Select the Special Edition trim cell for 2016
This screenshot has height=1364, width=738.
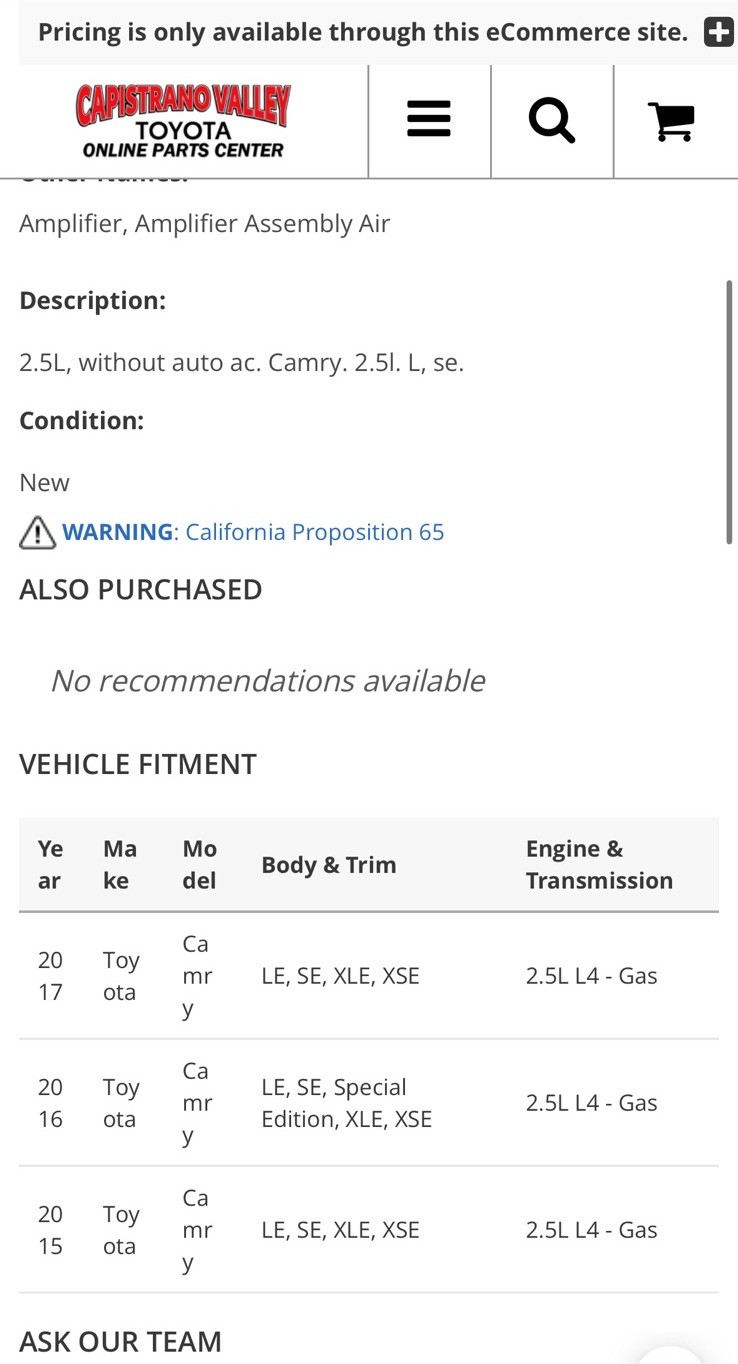click(x=346, y=1102)
